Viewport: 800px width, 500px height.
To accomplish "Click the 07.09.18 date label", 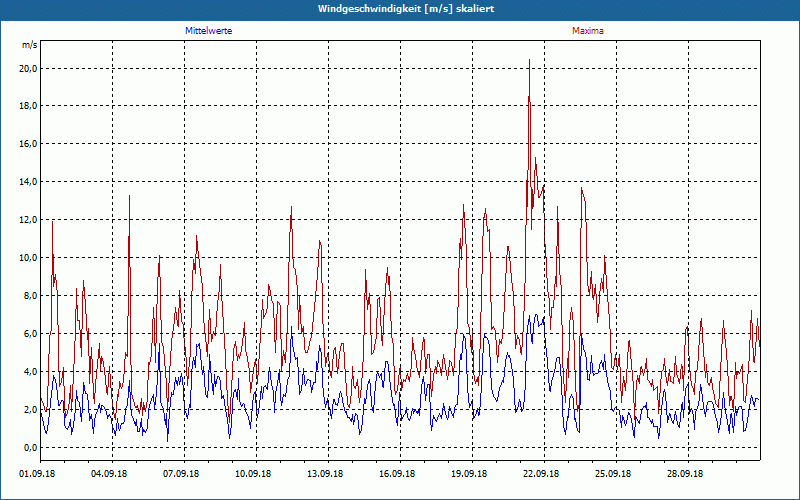I will coord(181,474).
